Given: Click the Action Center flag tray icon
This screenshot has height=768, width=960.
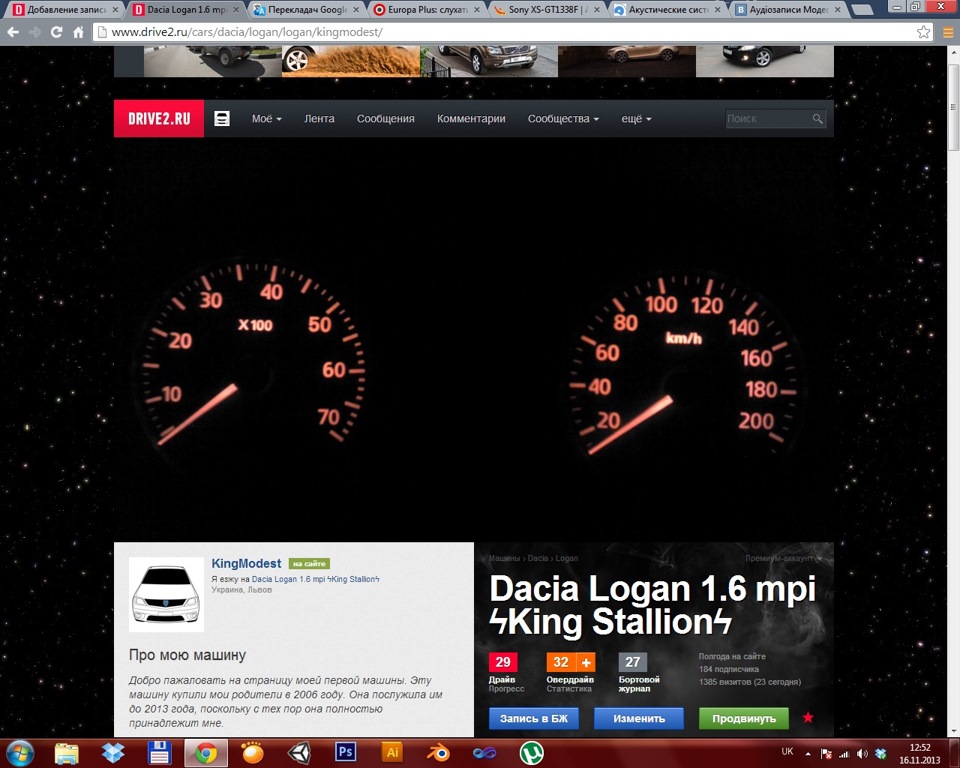Looking at the screenshot, I should 826,754.
